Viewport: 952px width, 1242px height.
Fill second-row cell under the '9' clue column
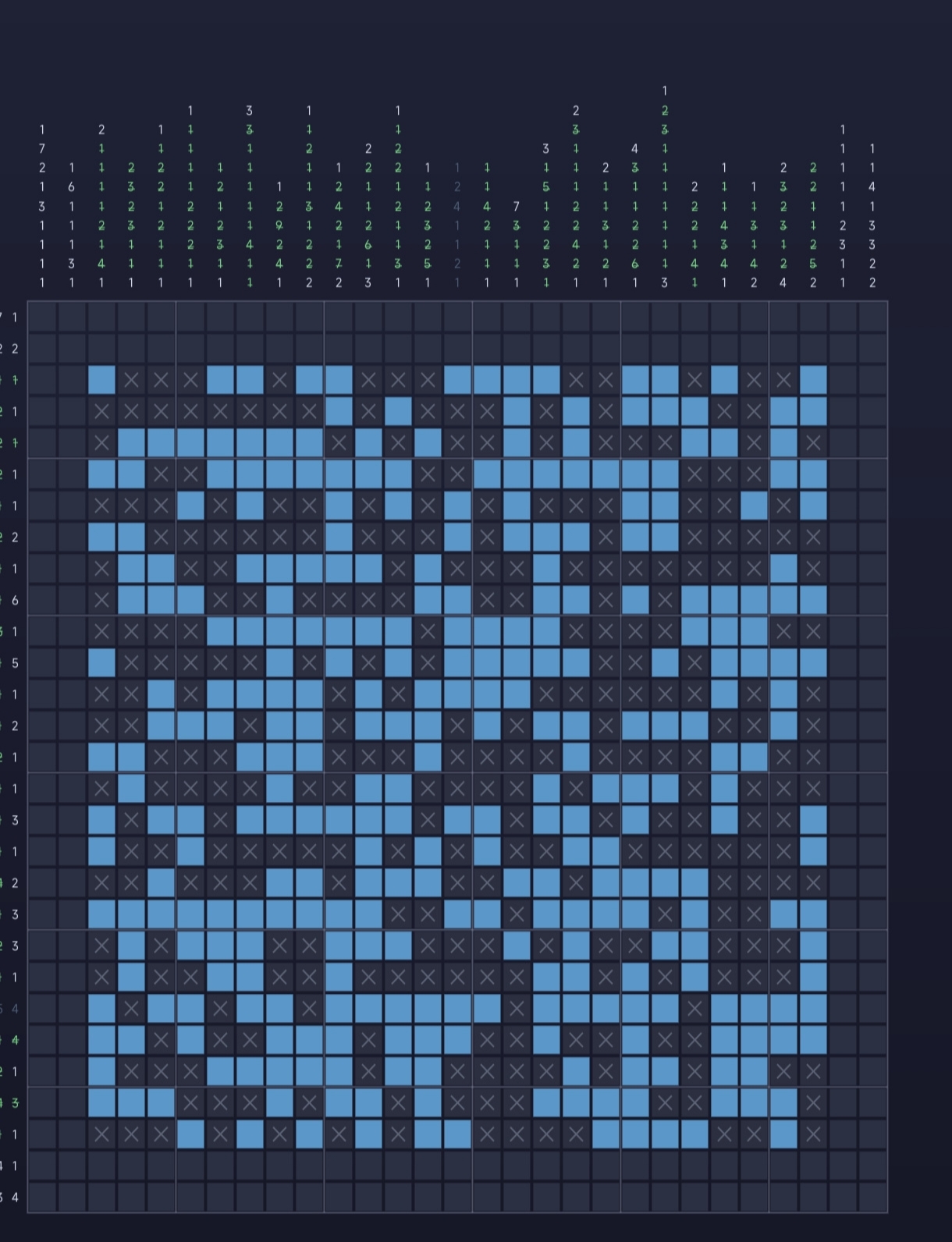279,349
